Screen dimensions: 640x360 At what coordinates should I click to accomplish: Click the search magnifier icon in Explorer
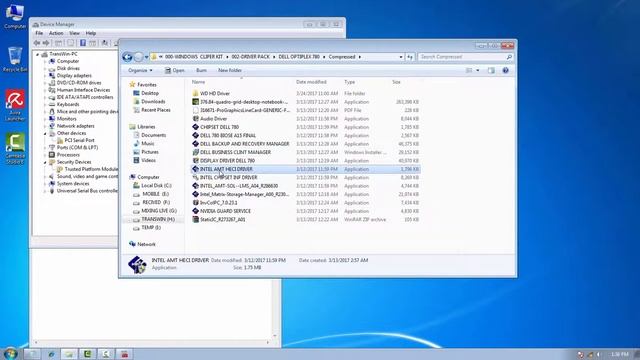click(x=509, y=57)
